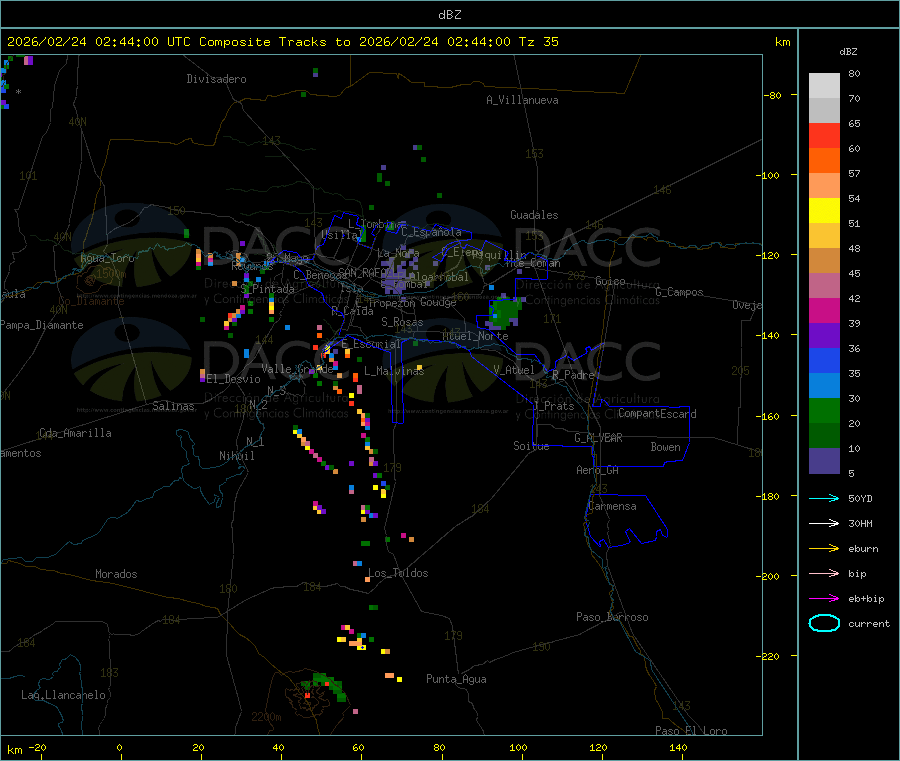Click the Pampa_Diamante place label
Screen dimensions: 900x761
tap(41, 325)
